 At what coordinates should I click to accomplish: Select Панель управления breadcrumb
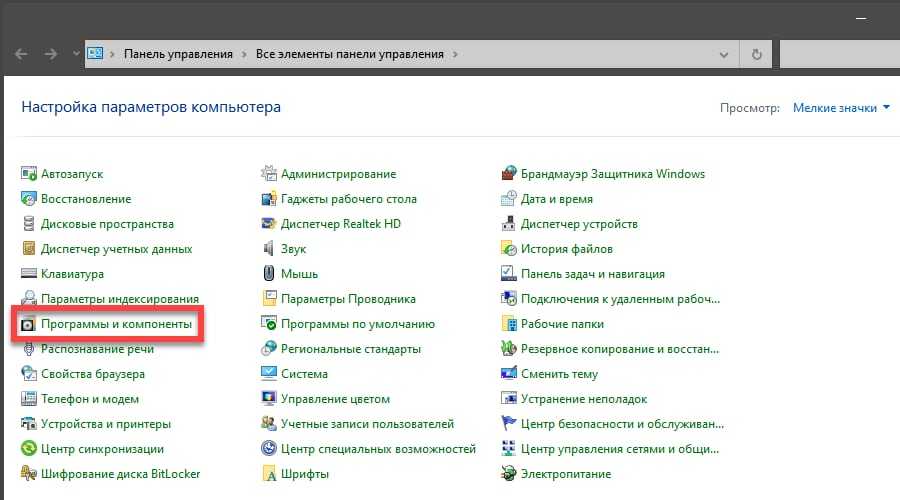[x=178, y=54]
